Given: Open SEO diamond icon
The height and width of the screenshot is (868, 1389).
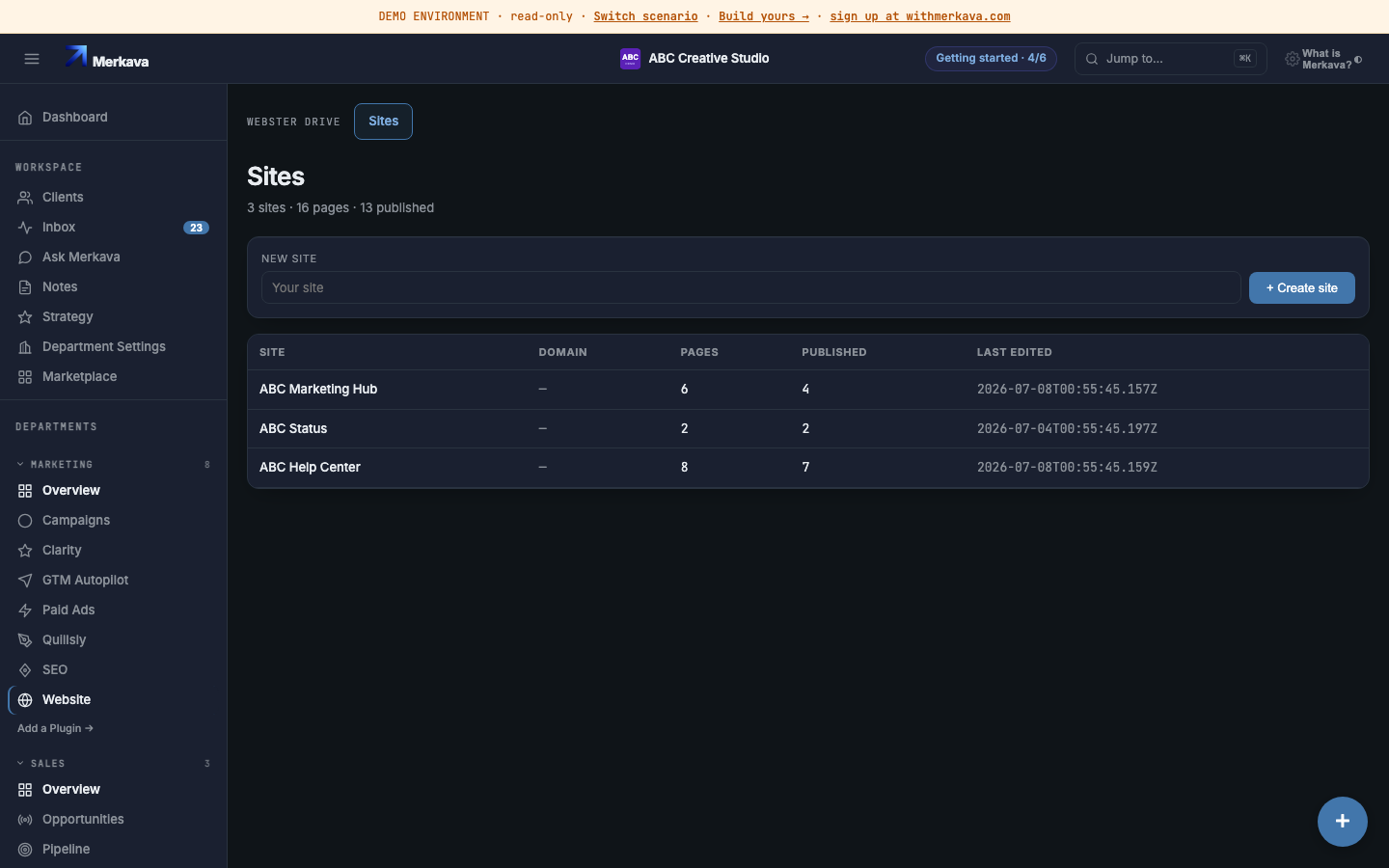Looking at the screenshot, I should [25, 670].
